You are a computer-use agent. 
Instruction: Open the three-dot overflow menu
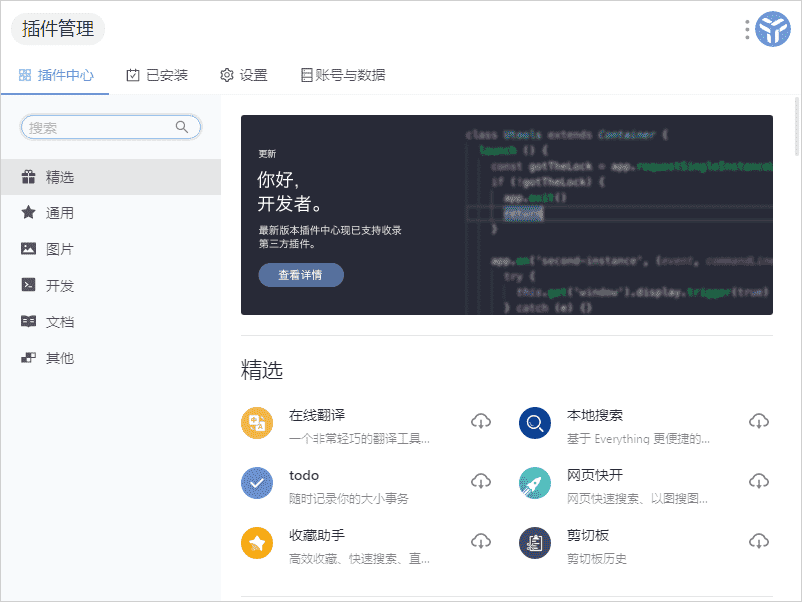[x=745, y=29]
